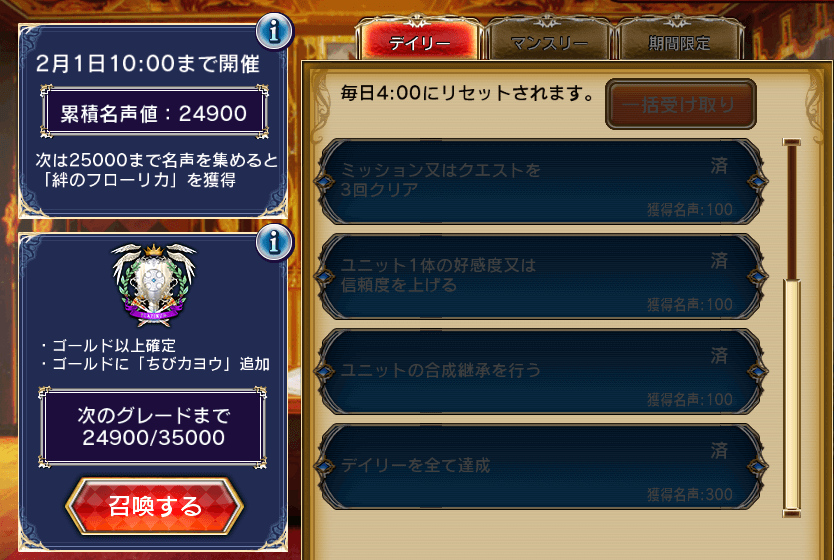Click the 累積名声値 24900 box
This screenshot has width=834, height=560.
(x=154, y=113)
